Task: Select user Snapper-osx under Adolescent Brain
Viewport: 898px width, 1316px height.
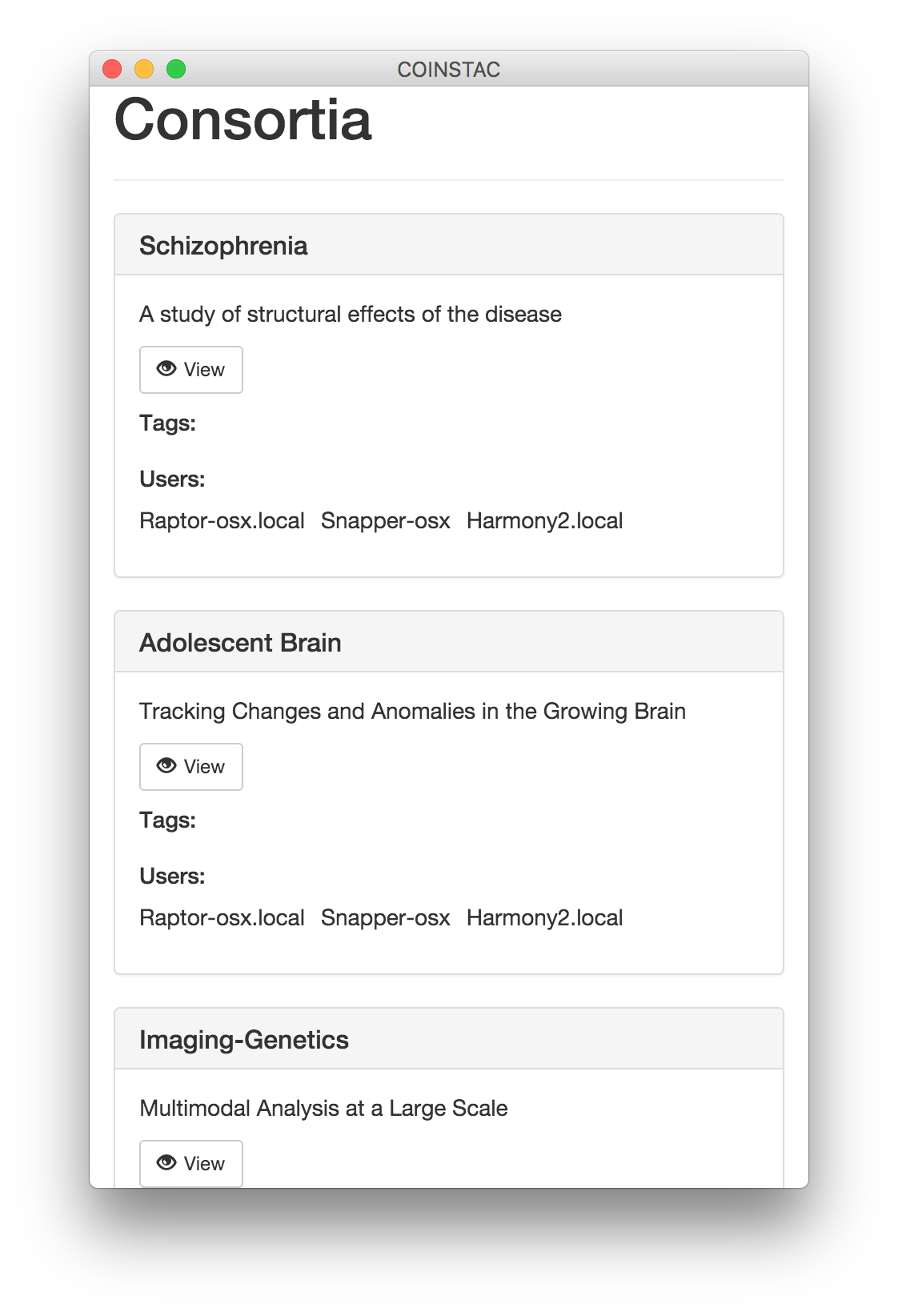Action: [385, 918]
